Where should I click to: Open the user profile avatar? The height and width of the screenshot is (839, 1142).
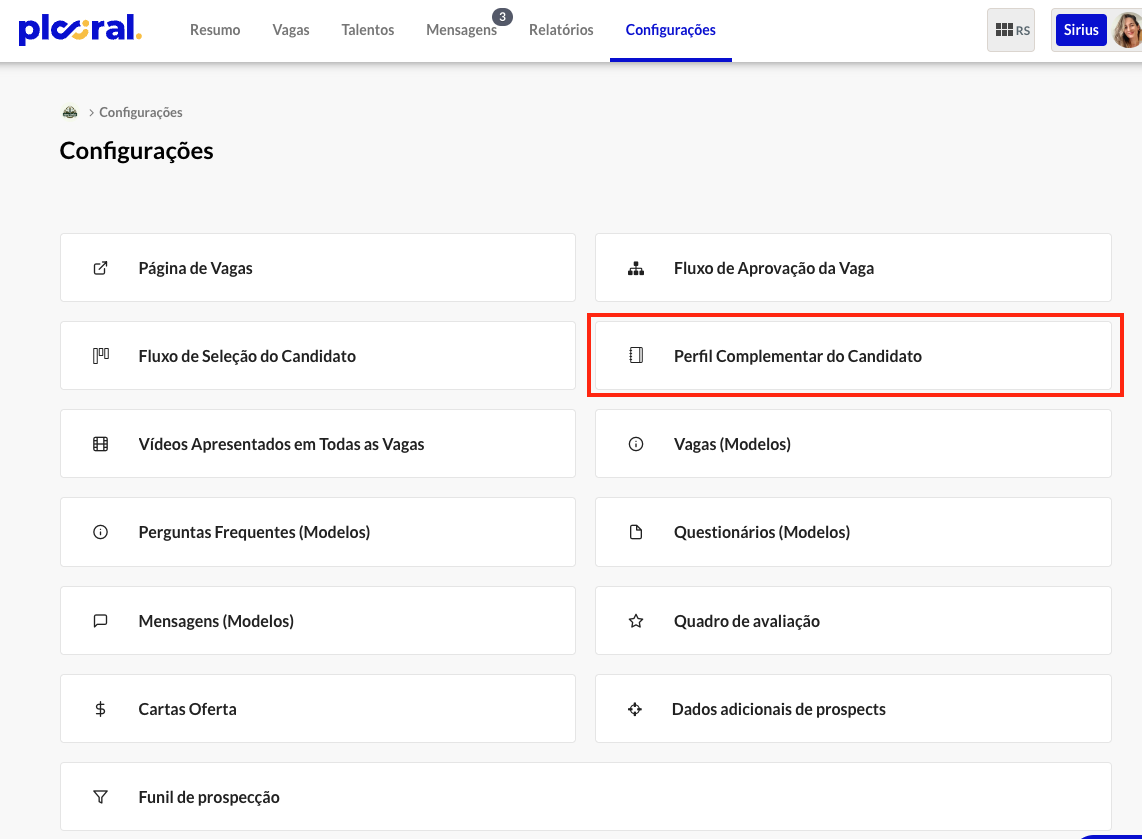[x=1127, y=30]
